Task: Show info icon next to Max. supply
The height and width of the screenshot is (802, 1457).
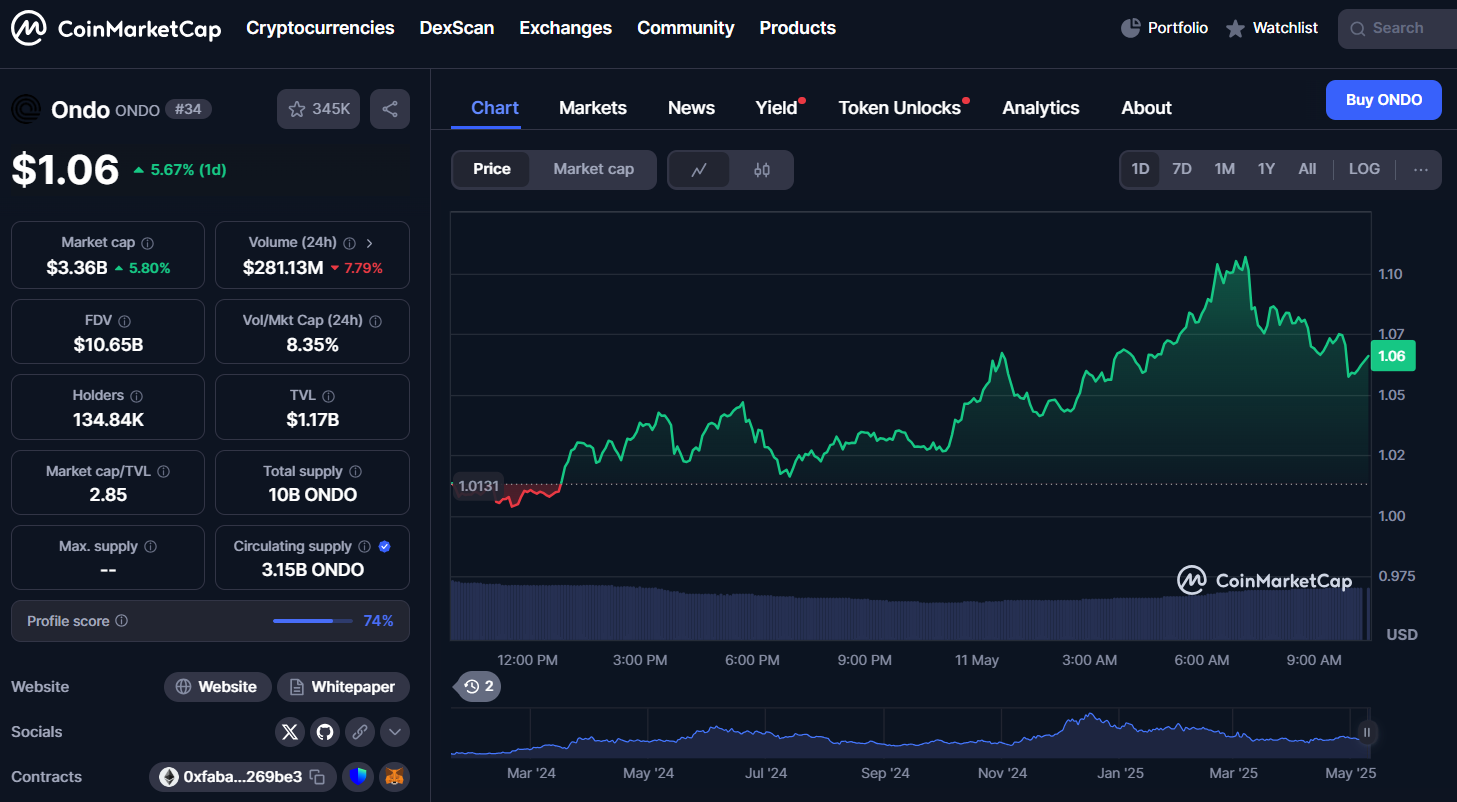Action: click(x=150, y=547)
